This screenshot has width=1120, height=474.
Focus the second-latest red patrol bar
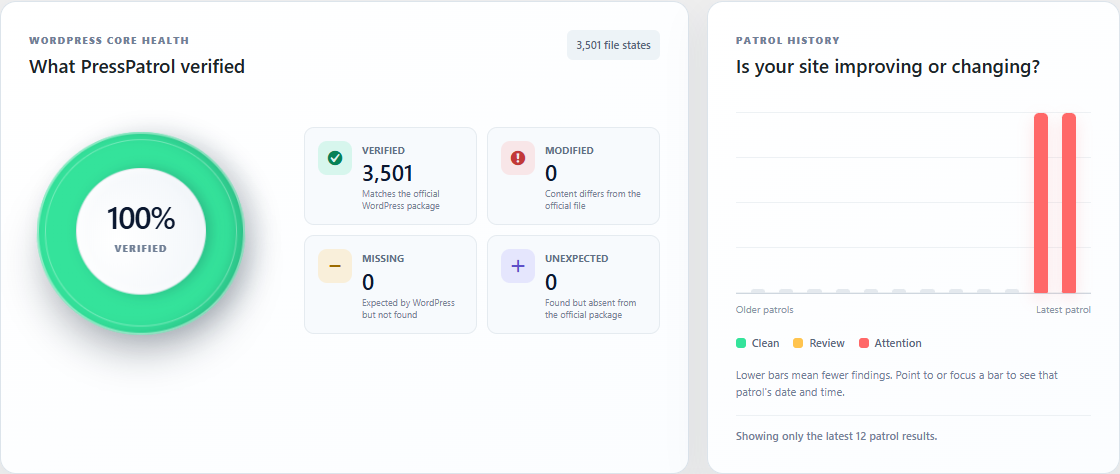pos(1041,203)
